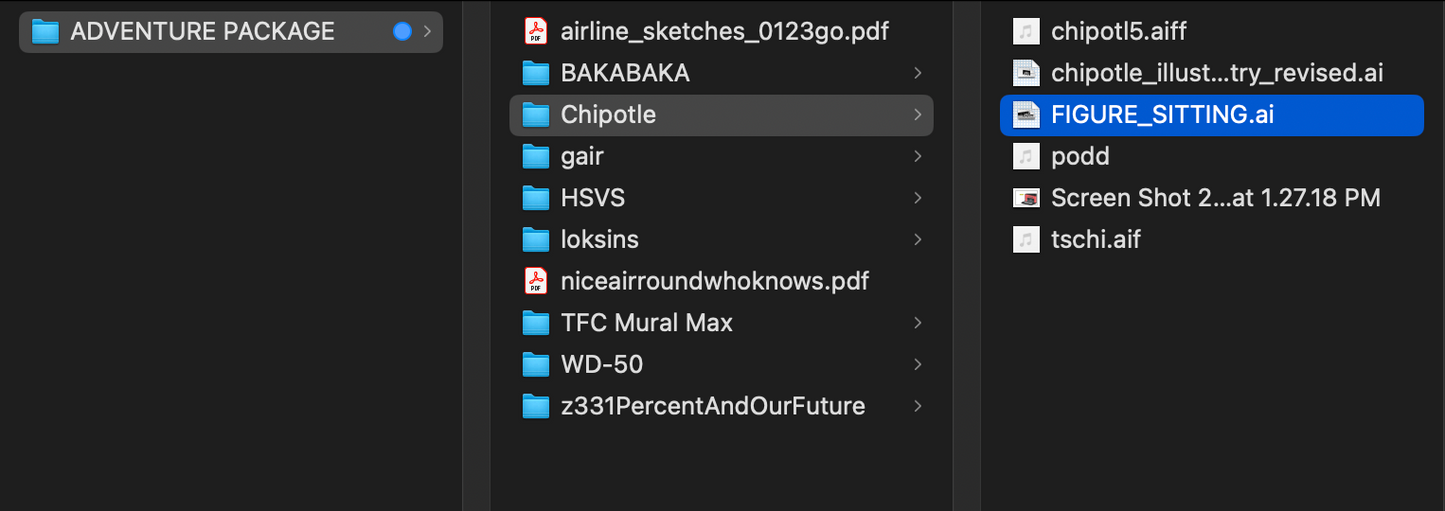Click the FIGURE_SITTING.ai file thumbnail icon
The height and width of the screenshot is (511, 1445).
coord(1026,115)
